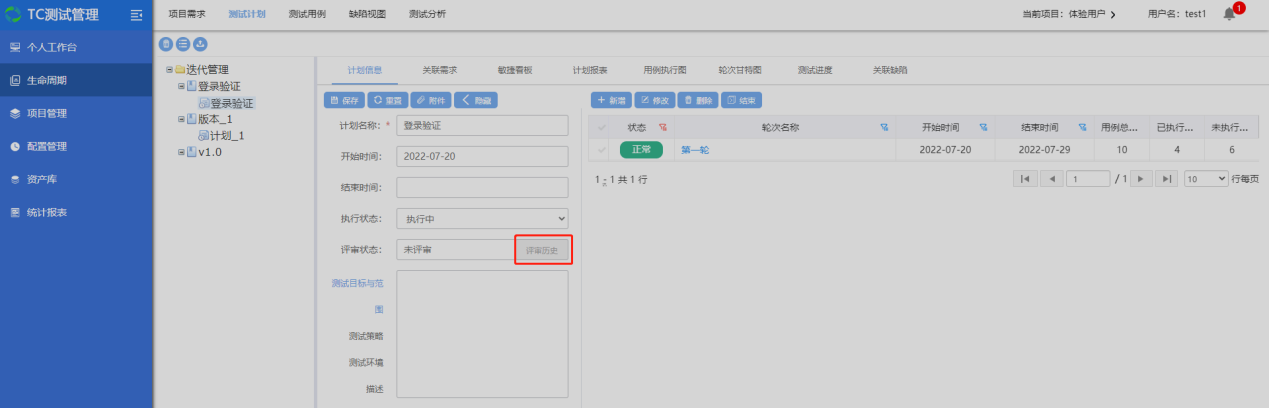Click the 开始时间 date field
The height and width of the screenshot is (408, 1269).
[x=482, y=156]
